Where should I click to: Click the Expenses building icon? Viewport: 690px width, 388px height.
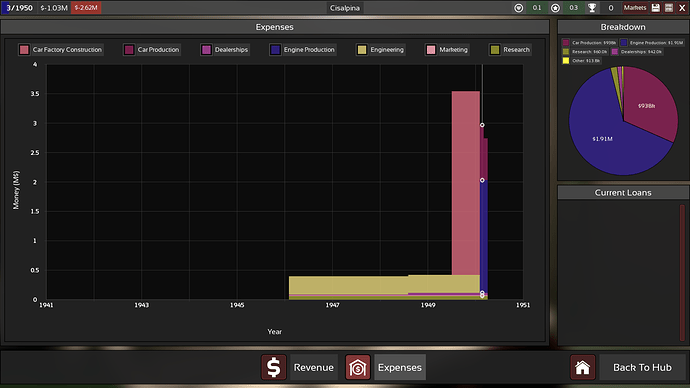coord(357,367)
